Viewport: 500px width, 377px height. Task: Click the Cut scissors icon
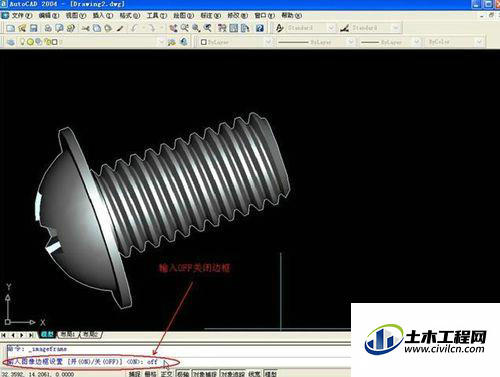(85, 28)
